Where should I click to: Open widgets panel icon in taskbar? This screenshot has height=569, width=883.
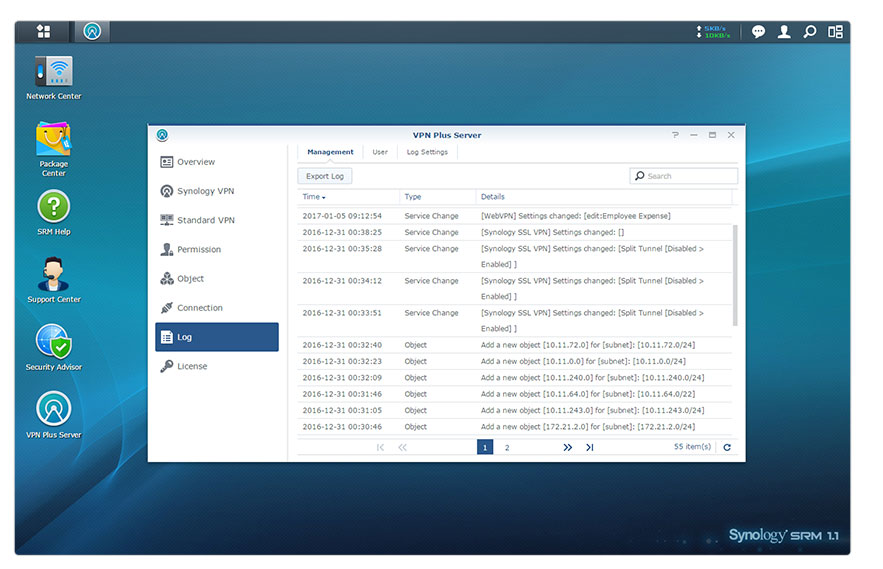835,32
